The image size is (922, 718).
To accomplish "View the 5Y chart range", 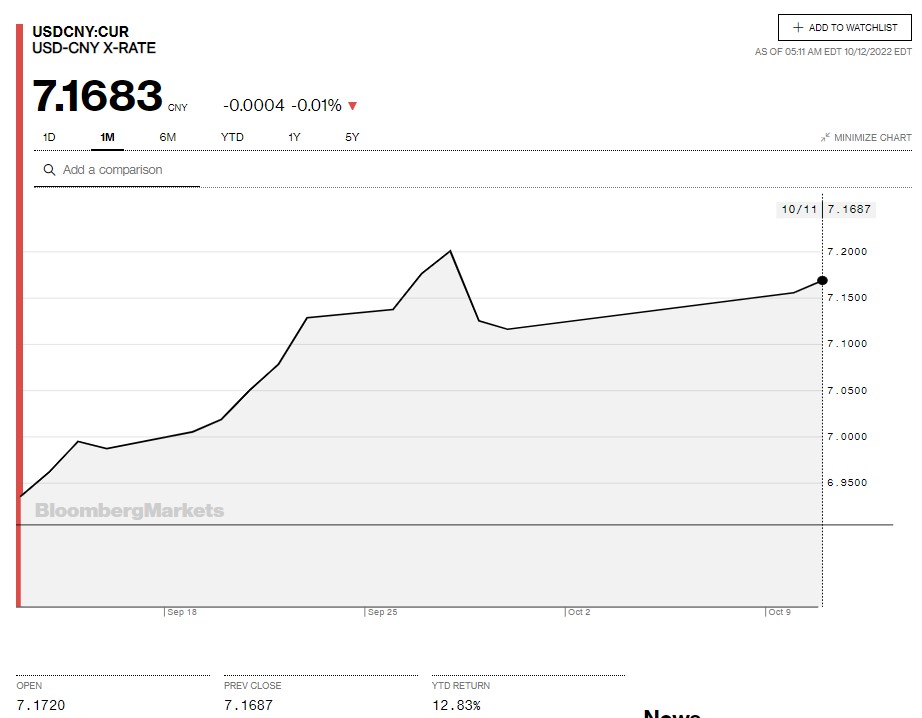I will (352, 137).
